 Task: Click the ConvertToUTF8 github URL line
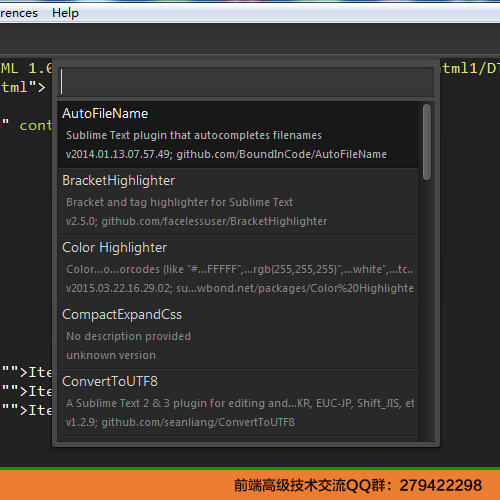[180, 422]
